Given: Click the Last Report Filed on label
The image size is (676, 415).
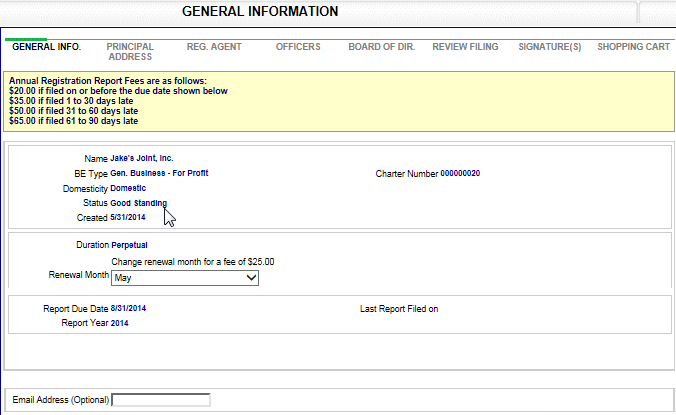Looking at the screenshot, I should (399, 309).
